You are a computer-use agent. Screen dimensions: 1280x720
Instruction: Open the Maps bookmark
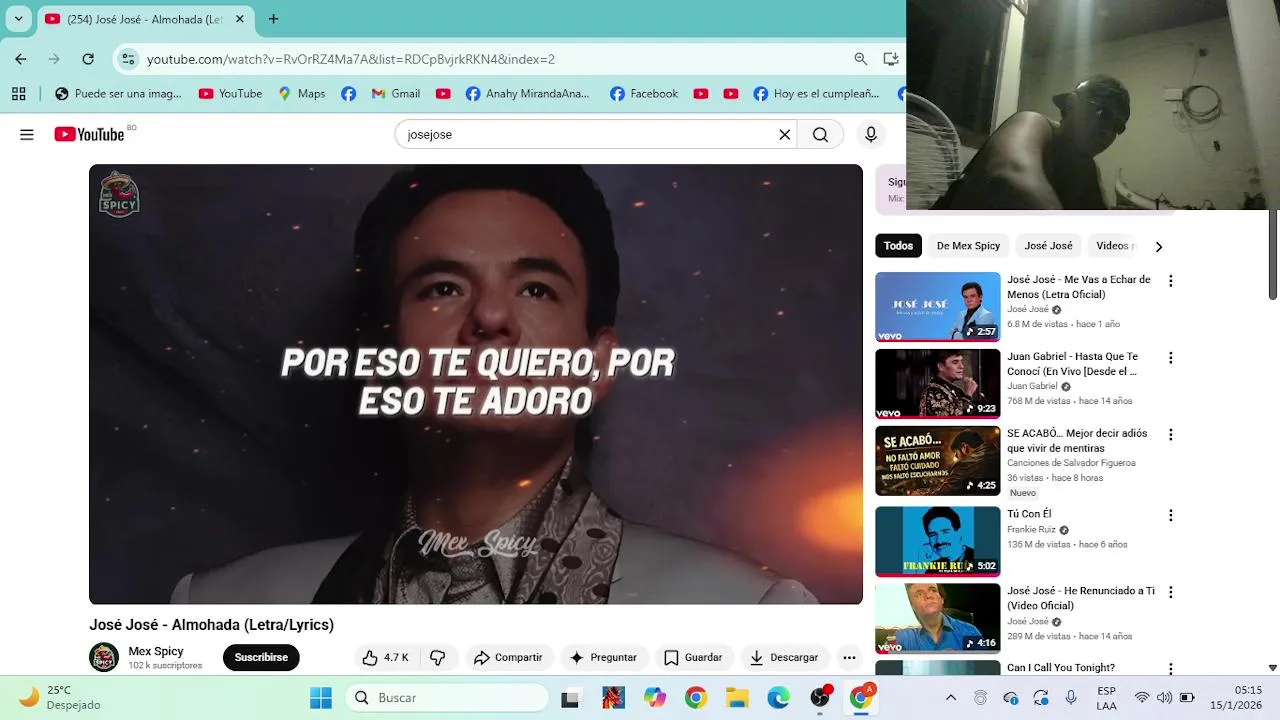[301, 93]
